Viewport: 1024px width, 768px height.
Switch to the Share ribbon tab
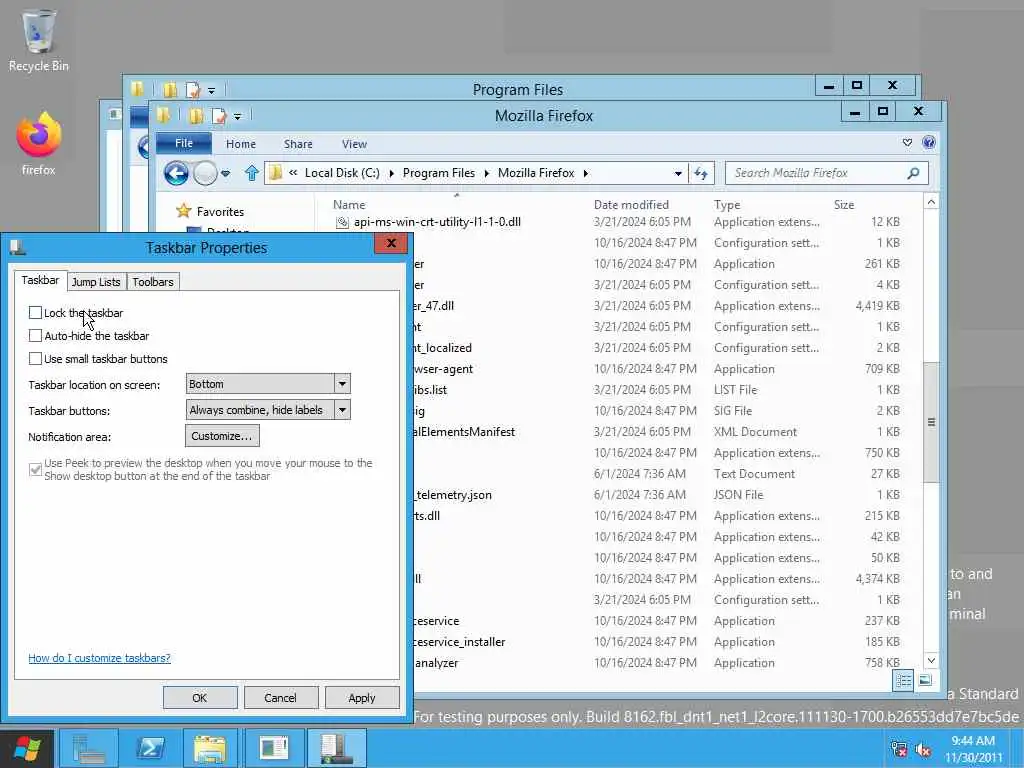(x=298, y=144)
